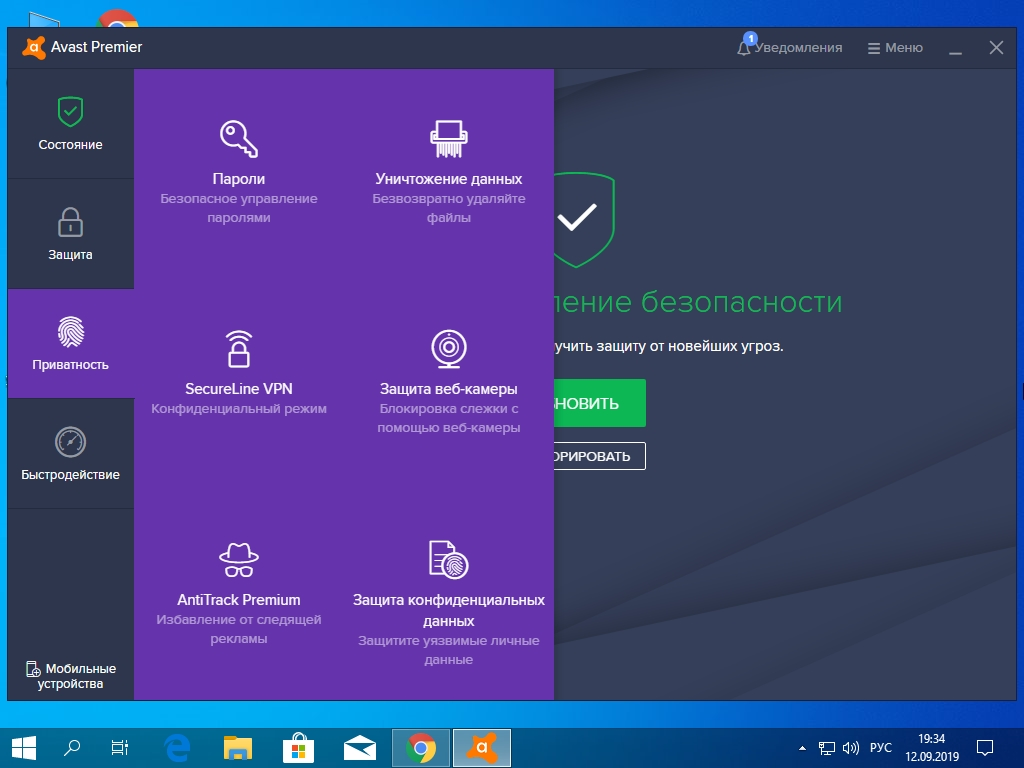The image size is (1024, 768).
Task: Click the Безвозвратно удаляйте файлы description
Action: point(449,208)
